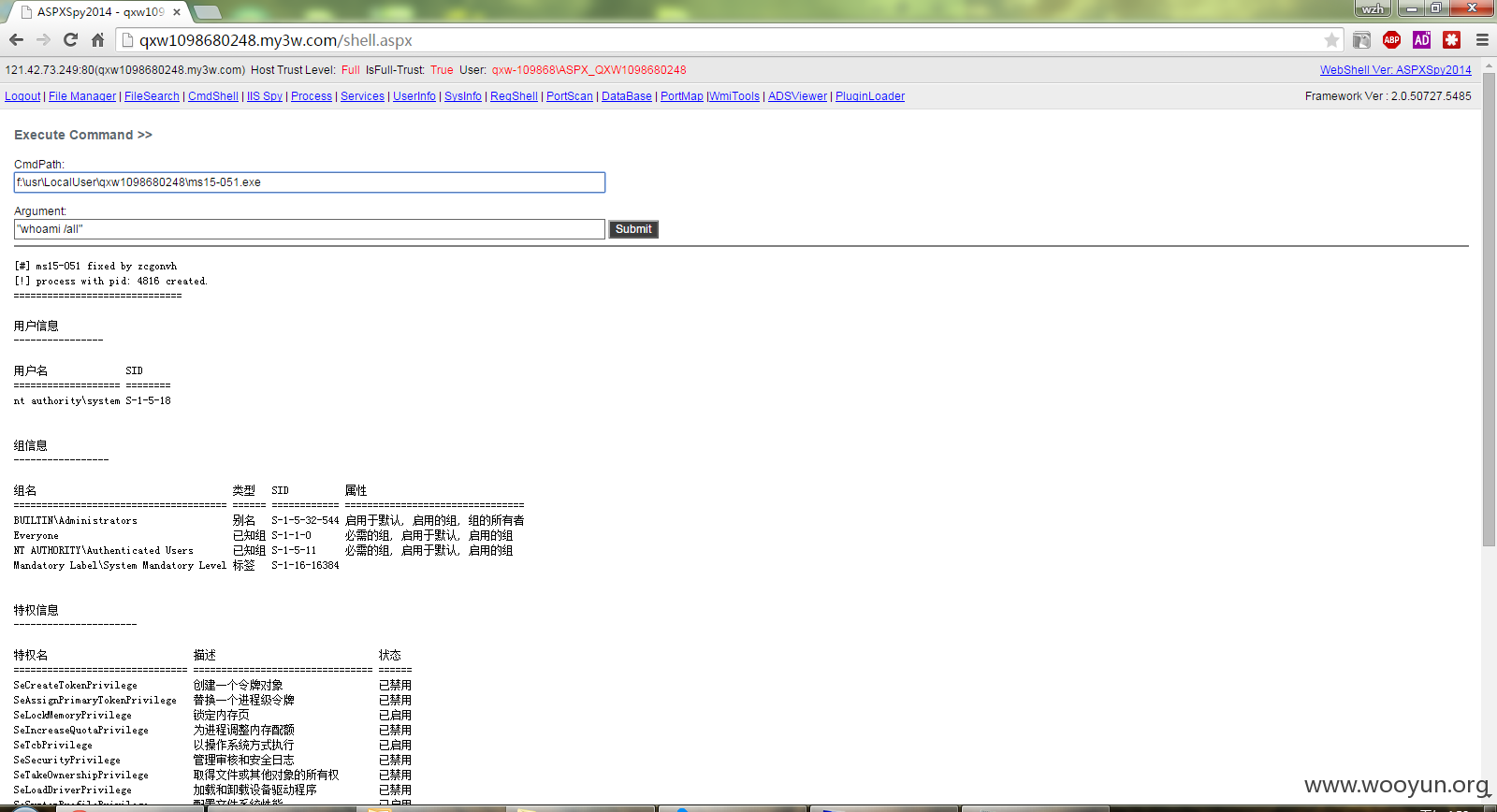This screenshot has height=812, width=1497.
Task: Open the PortScan link
Action: tap(570, 96)
